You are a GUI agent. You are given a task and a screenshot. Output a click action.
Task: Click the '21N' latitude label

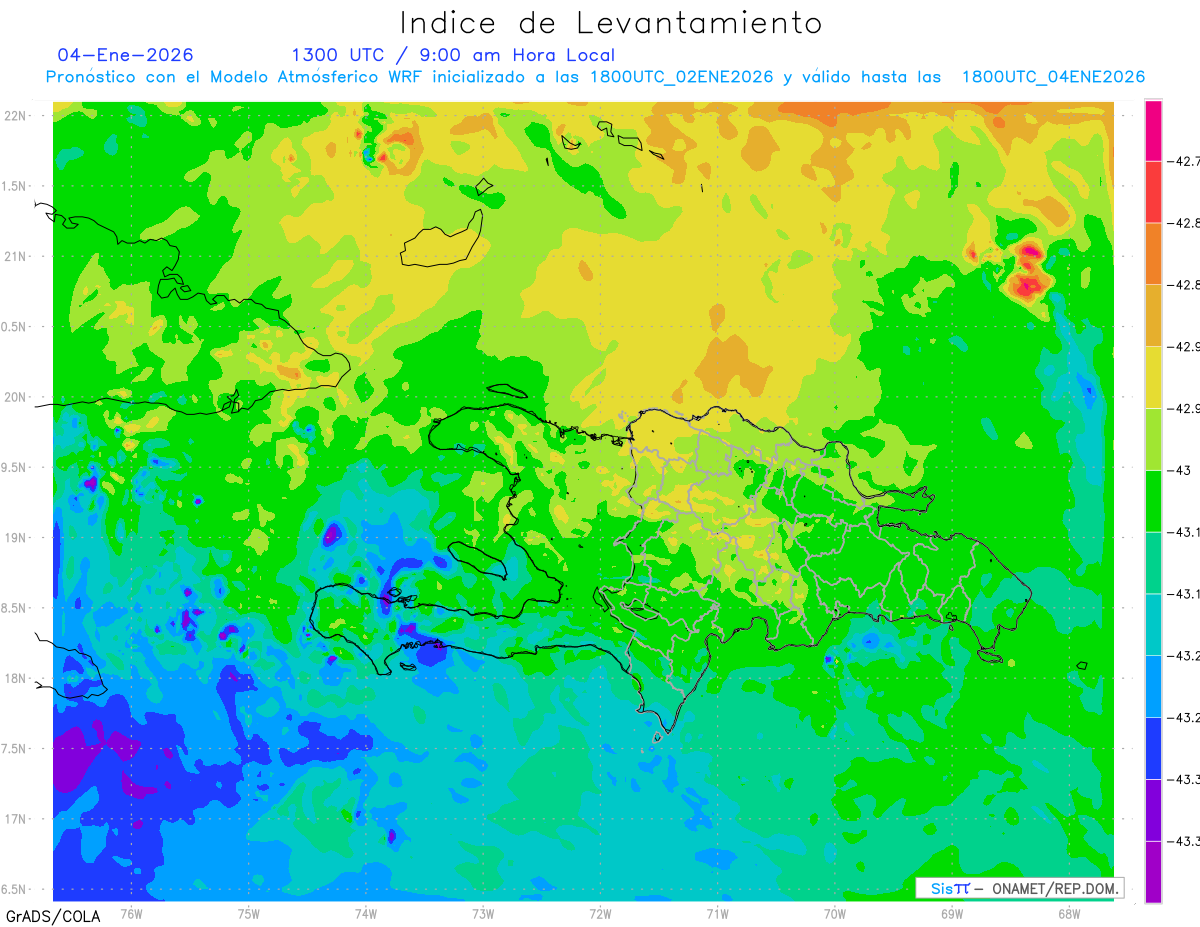click(17, 256)
